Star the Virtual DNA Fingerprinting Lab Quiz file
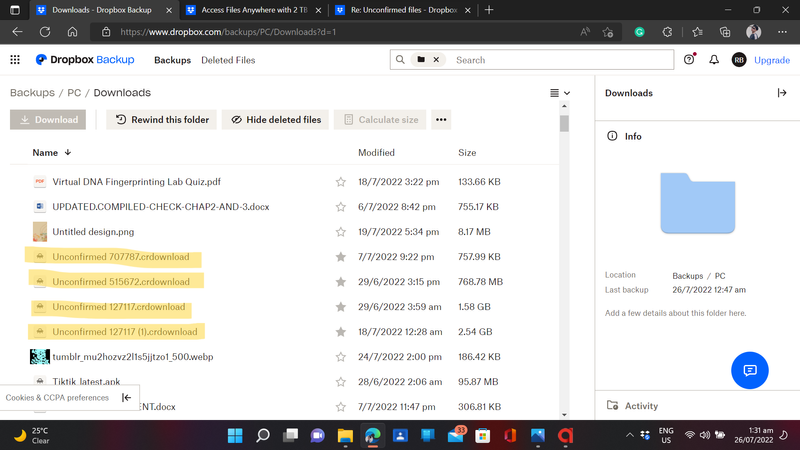The image size is (800, 450). 341,182
